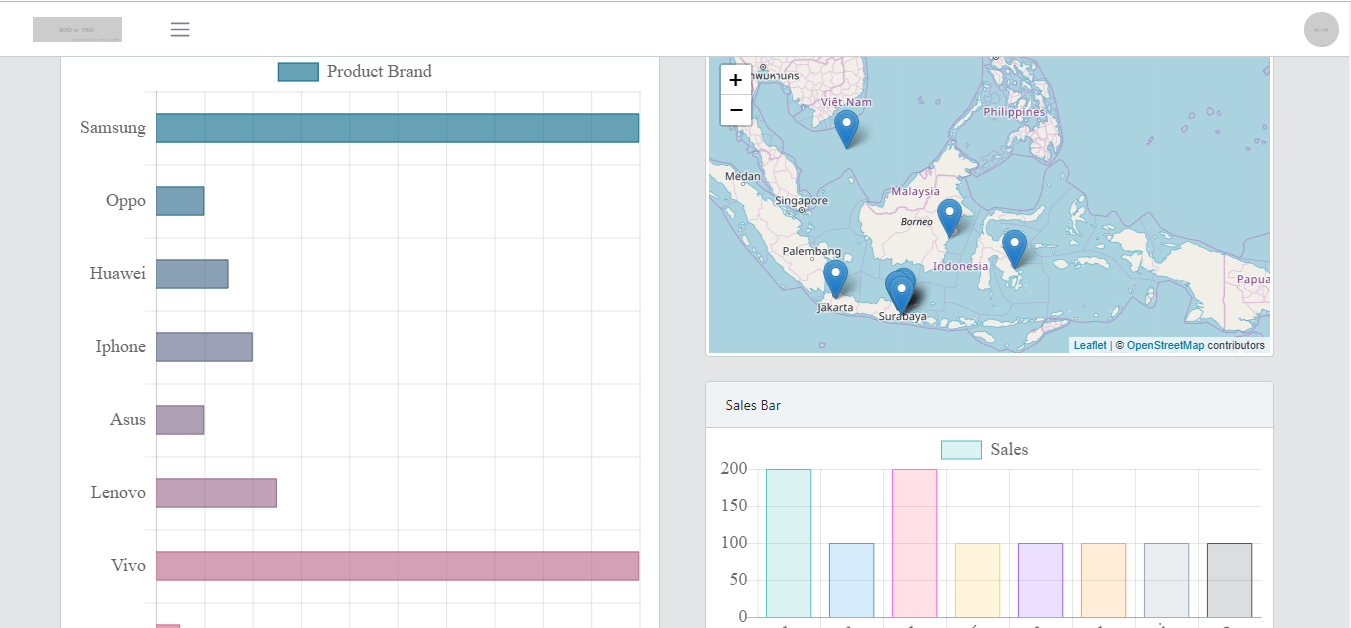Select the map marker near Jakarta
The image size is (1351, 628).
tap(835, 279)
